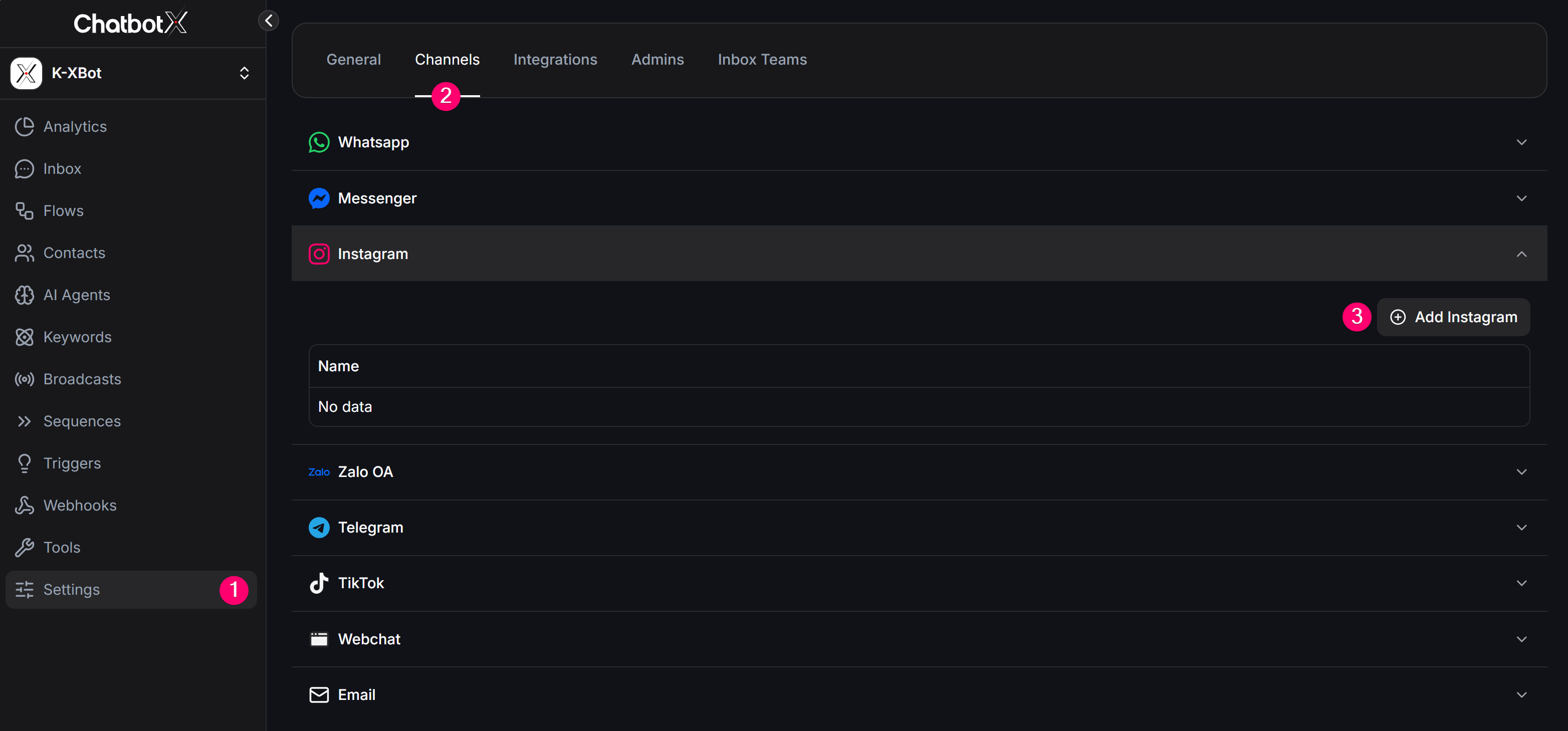Click the Webchat window icon
Viewport: 1568px width, 731px height.
[x=319, y=639]
